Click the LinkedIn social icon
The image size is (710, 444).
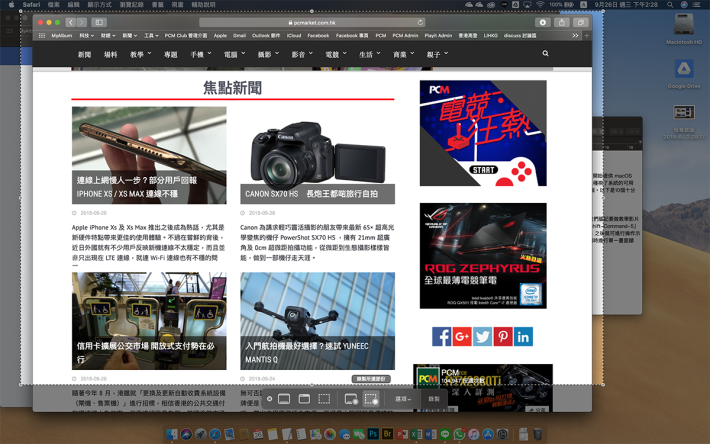pos(523,336)
